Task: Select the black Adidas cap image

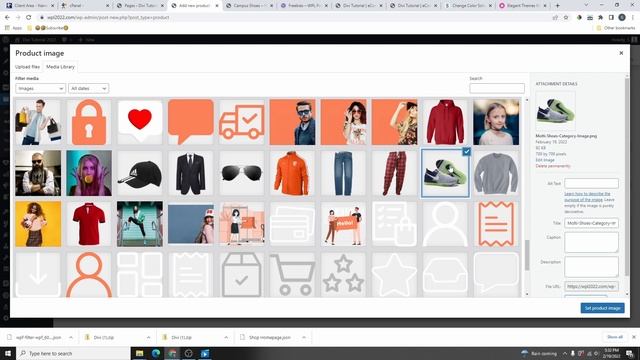Action: (x=140, y=173)
